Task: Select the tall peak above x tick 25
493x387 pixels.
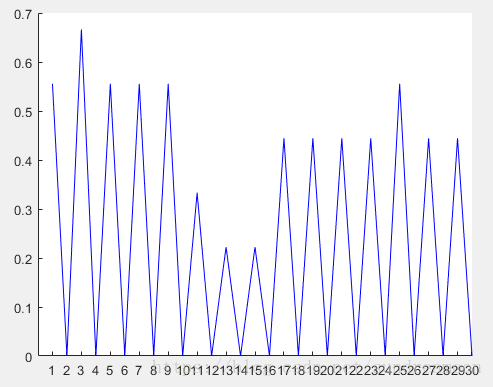Action: [x=400, y=84]
